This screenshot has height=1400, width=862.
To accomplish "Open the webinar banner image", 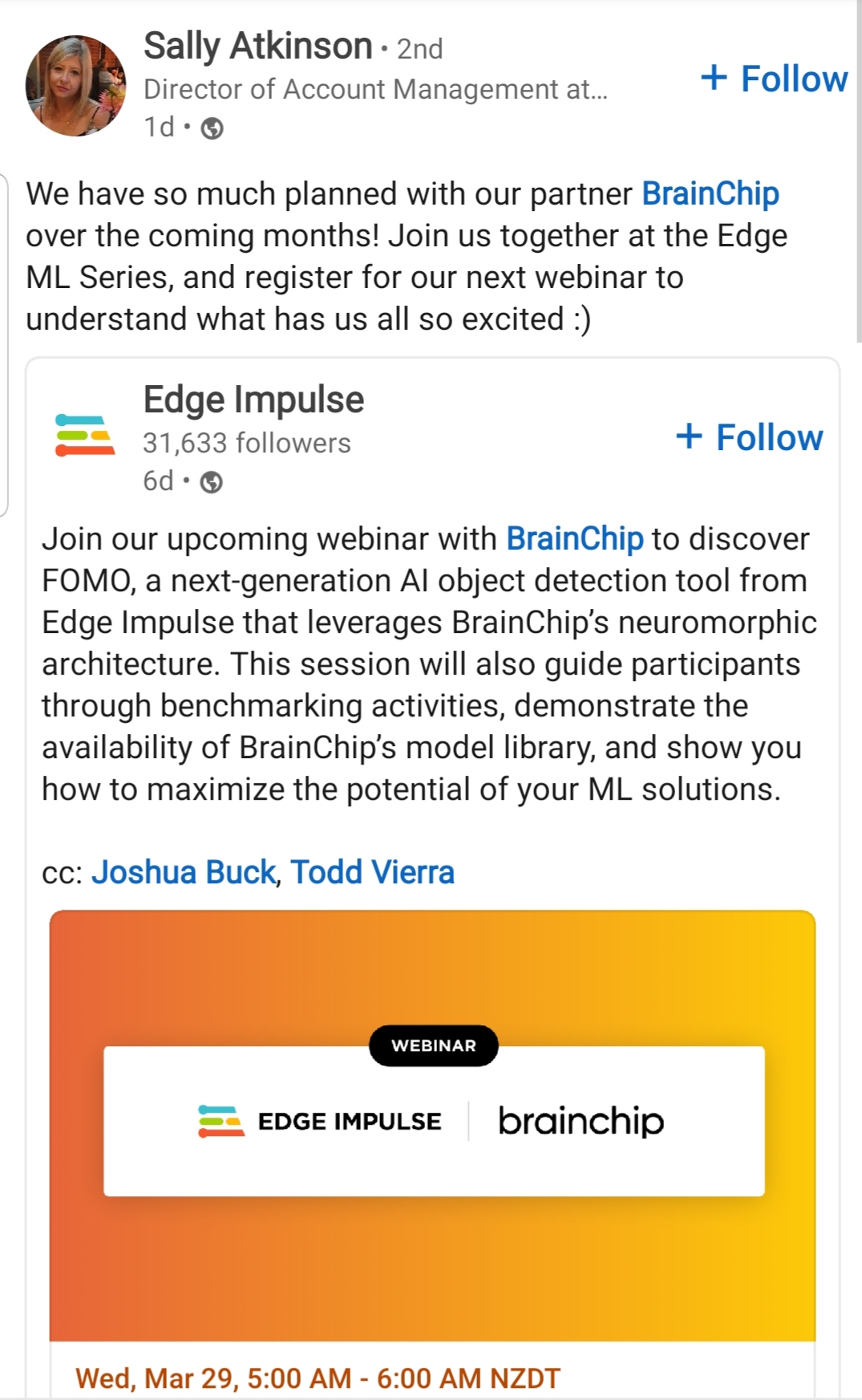I will [x=432, y=1126].
